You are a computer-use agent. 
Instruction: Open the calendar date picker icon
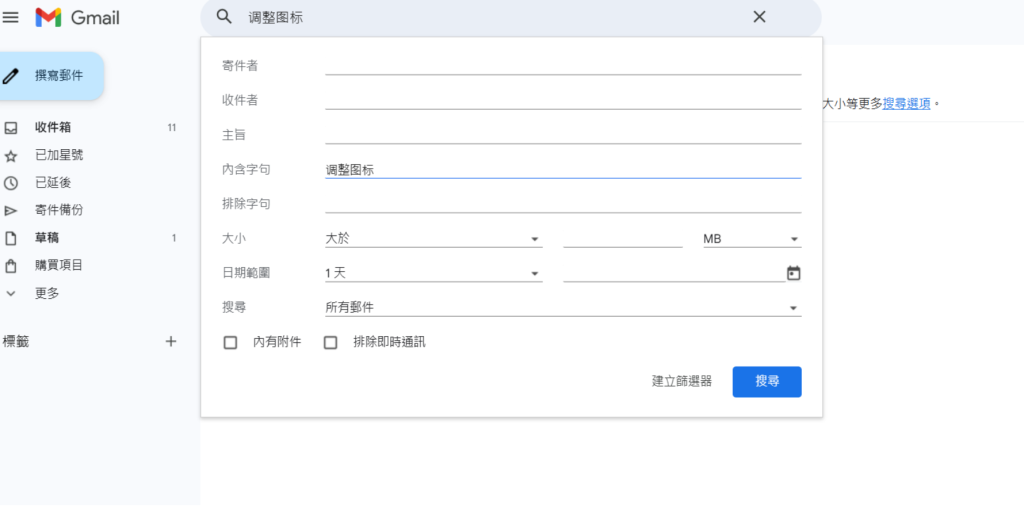click(793, 273)
